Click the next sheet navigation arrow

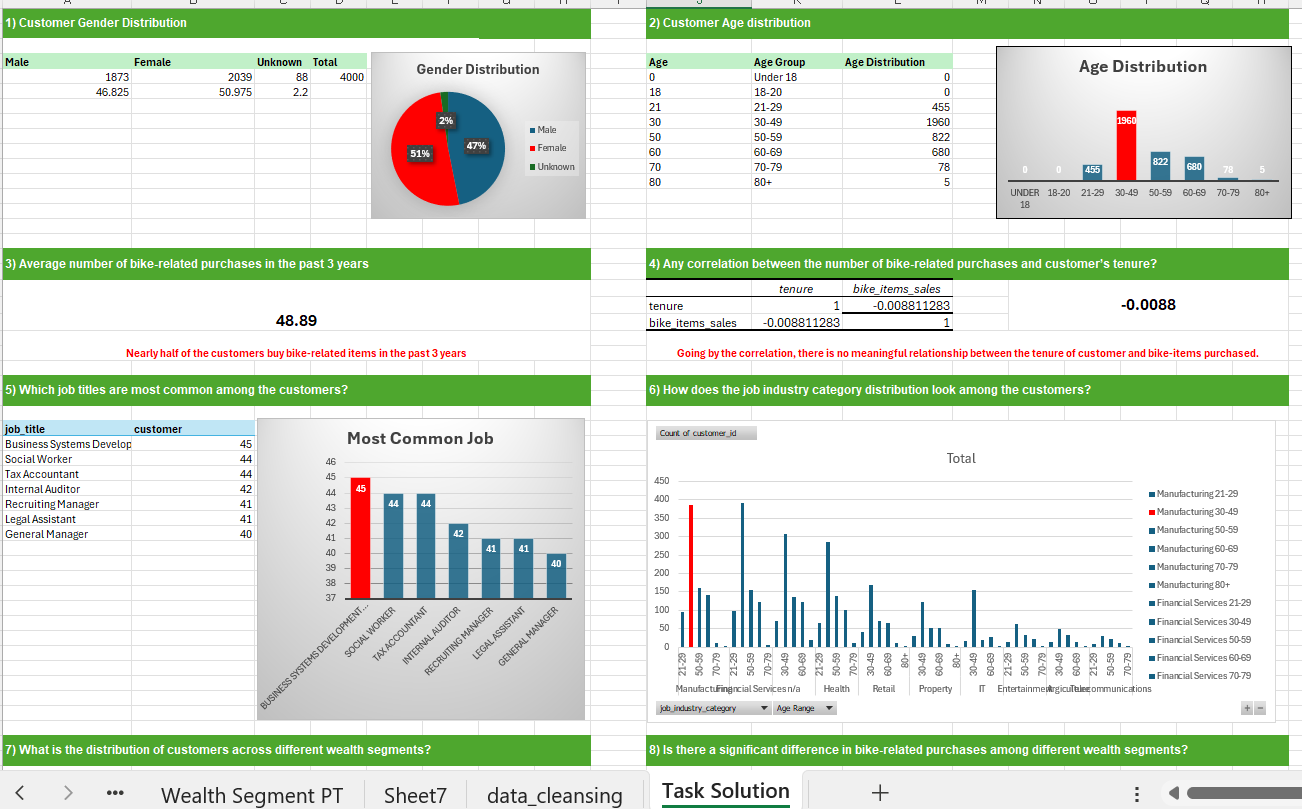click(x=68, y=794)
